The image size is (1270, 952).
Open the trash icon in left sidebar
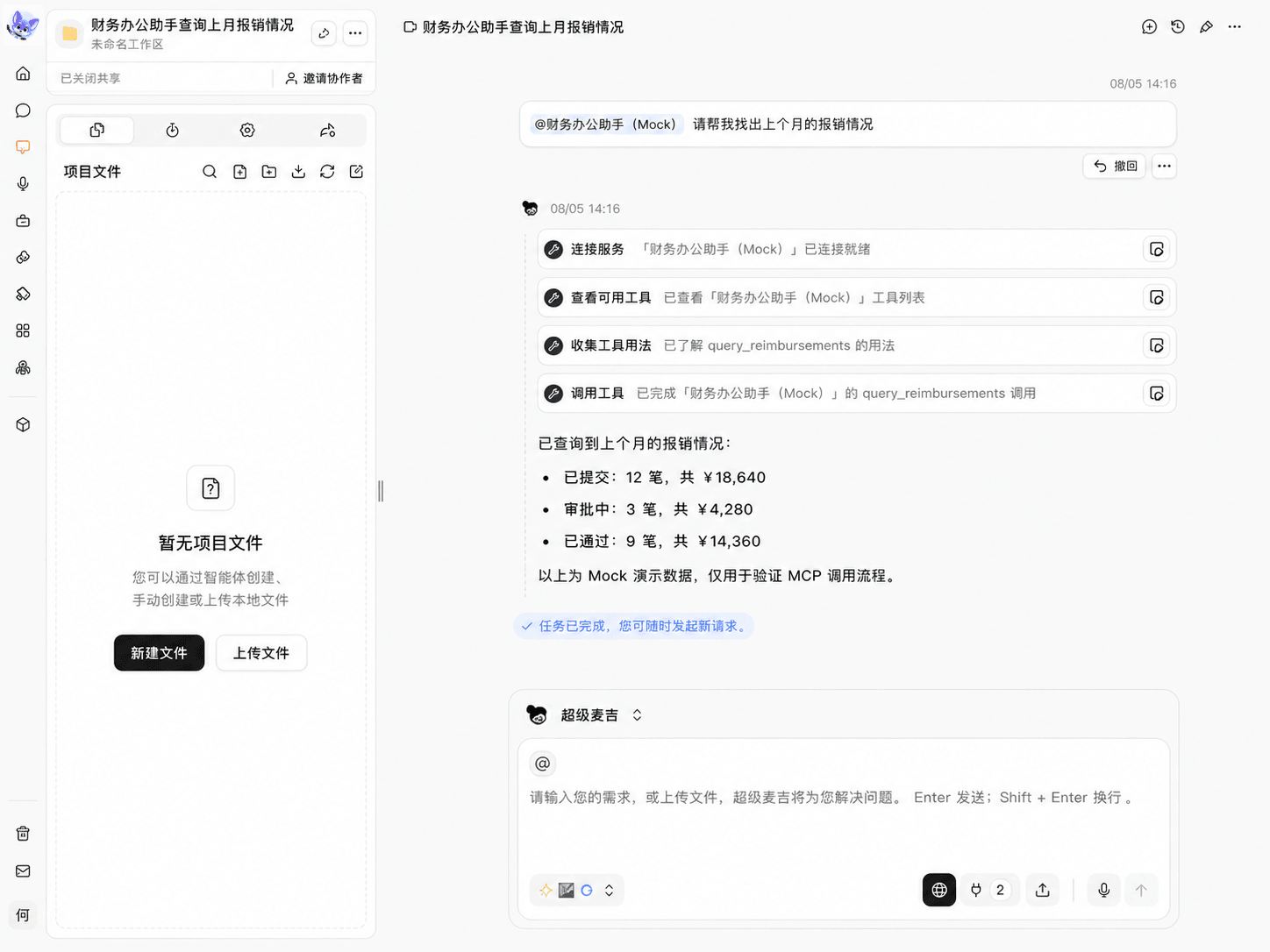[23, 834]
